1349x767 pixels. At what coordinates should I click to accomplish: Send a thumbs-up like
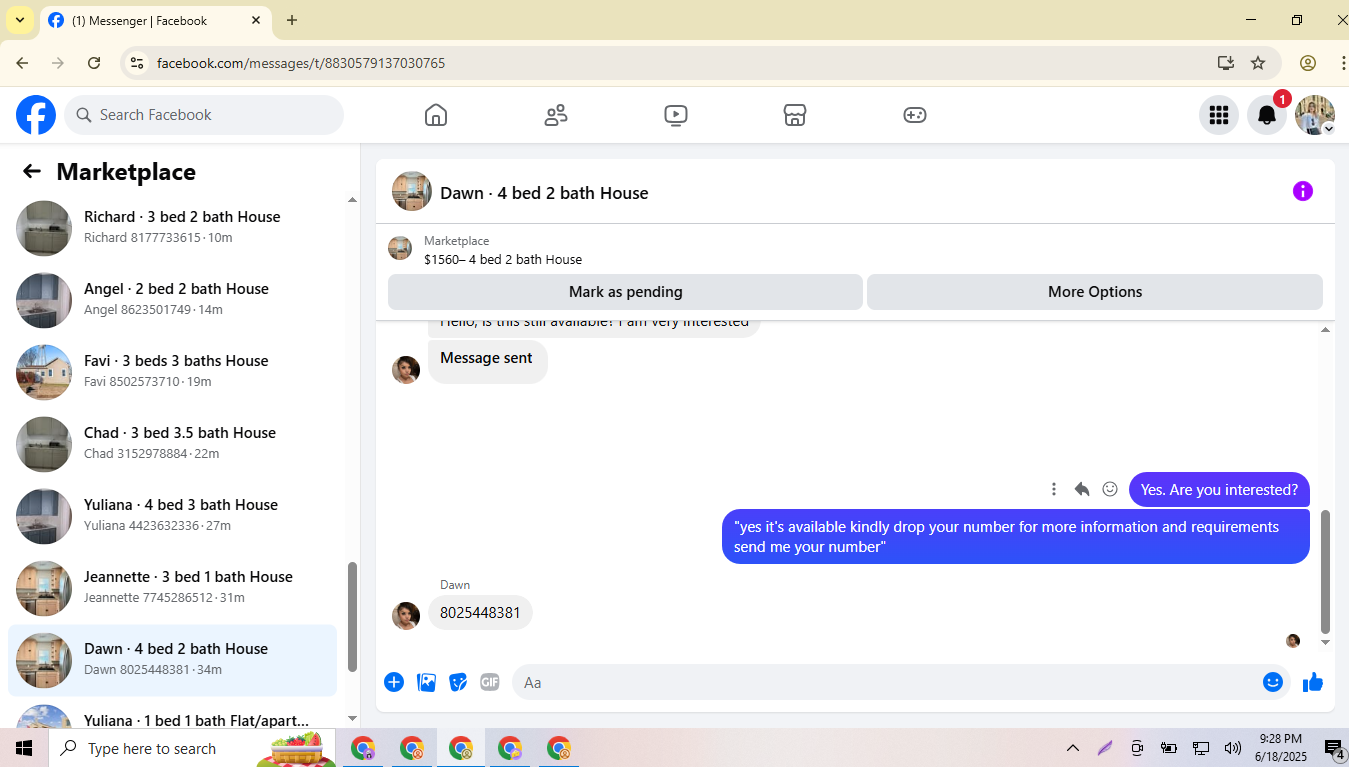[1313, 682]
